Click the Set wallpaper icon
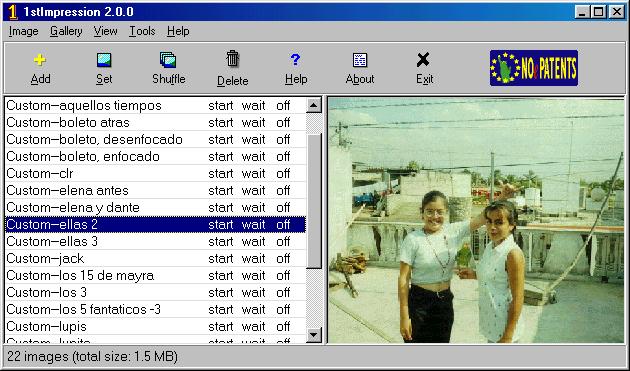This screenshot has height=371, width=630. click(x=104, y=60)
